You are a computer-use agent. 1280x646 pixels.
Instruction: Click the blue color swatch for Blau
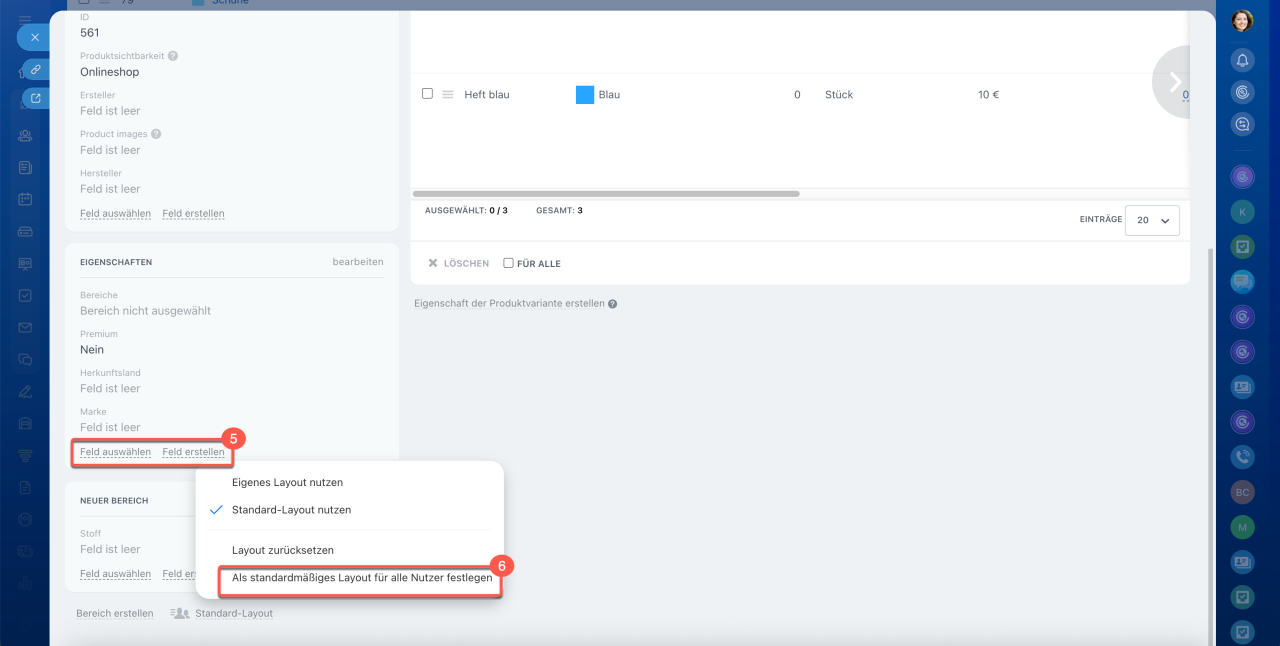(x=585, y=95)
